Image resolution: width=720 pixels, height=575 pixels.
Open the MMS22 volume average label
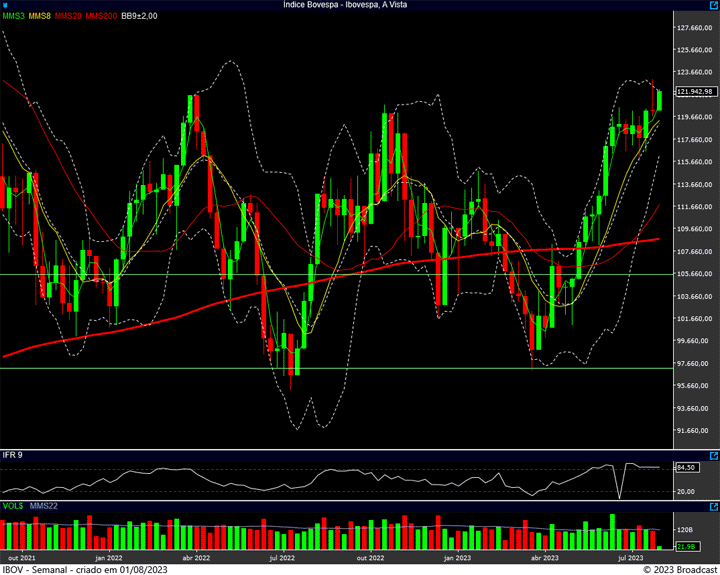point(44,506)
